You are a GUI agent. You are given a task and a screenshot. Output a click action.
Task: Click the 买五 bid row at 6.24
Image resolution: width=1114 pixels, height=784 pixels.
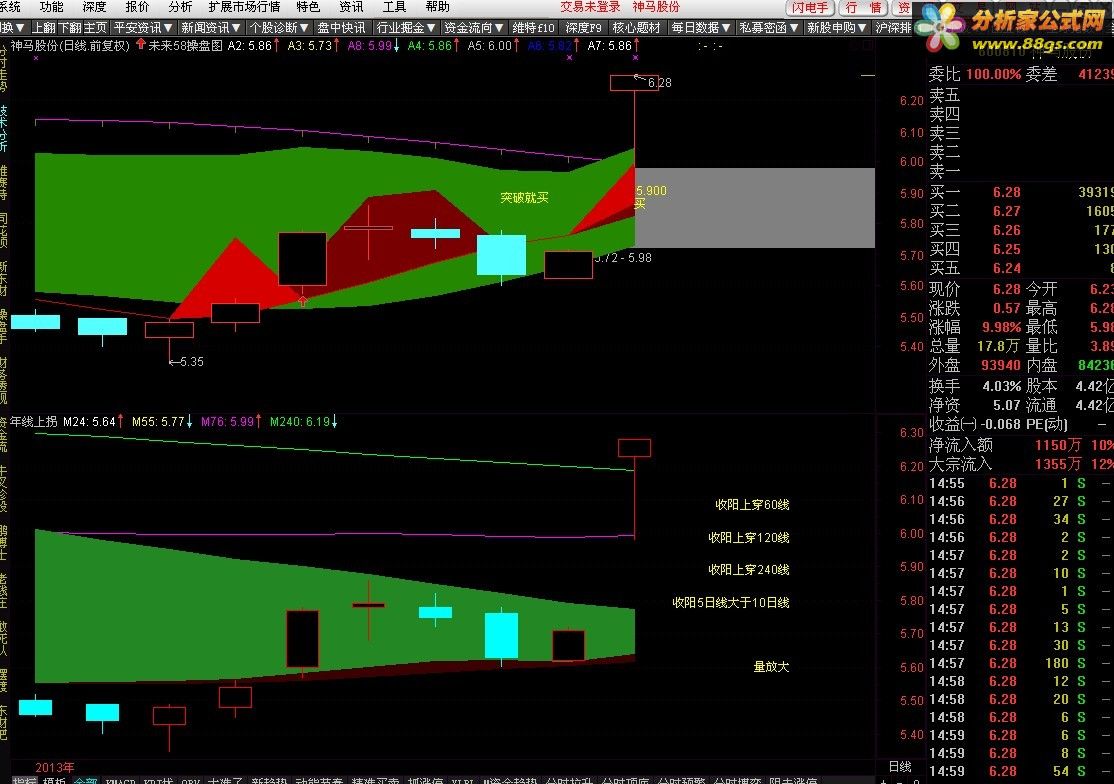point(1021,268)
